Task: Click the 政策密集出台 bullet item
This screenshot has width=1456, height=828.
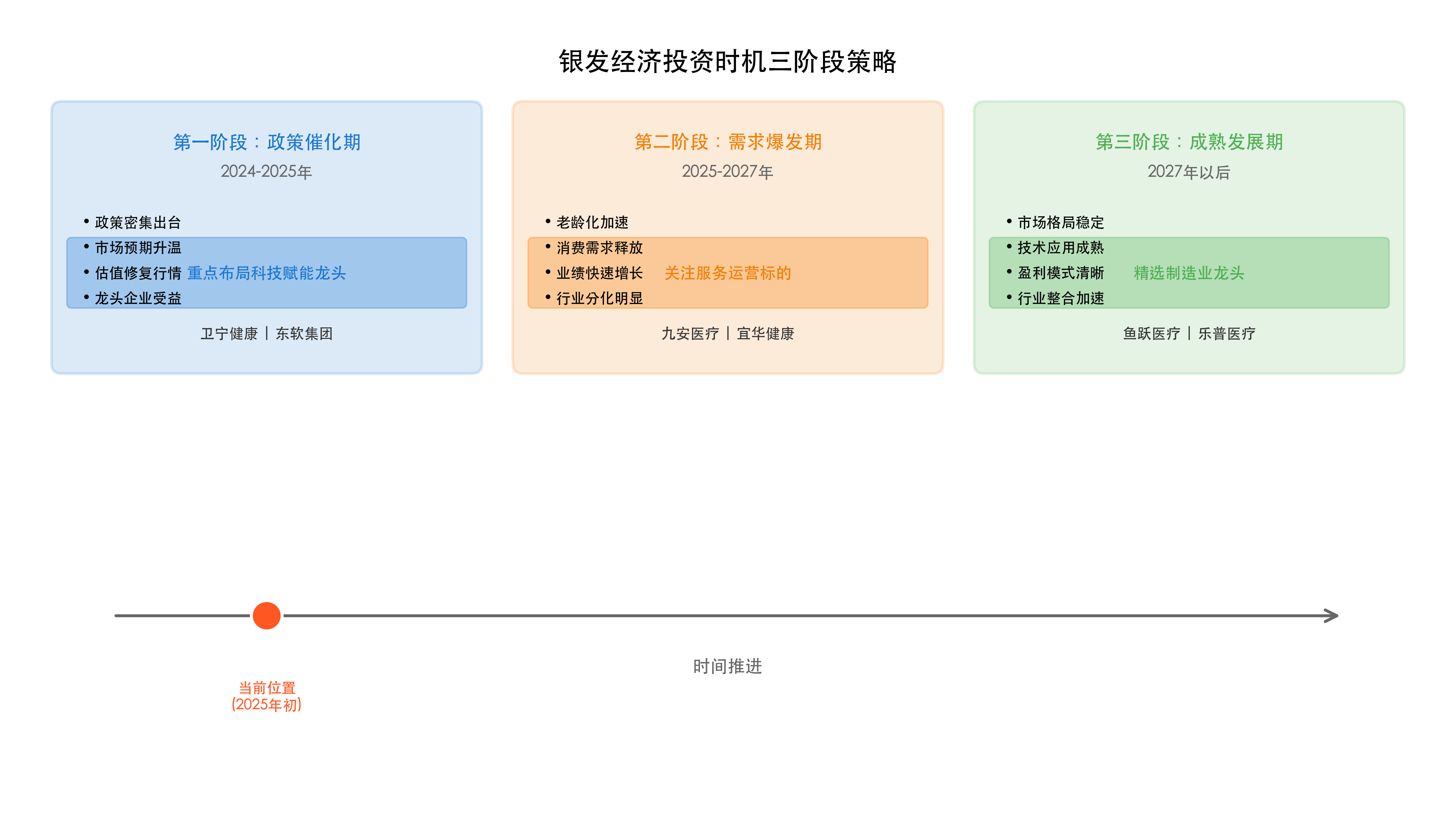Action: (x=138, y=223)
